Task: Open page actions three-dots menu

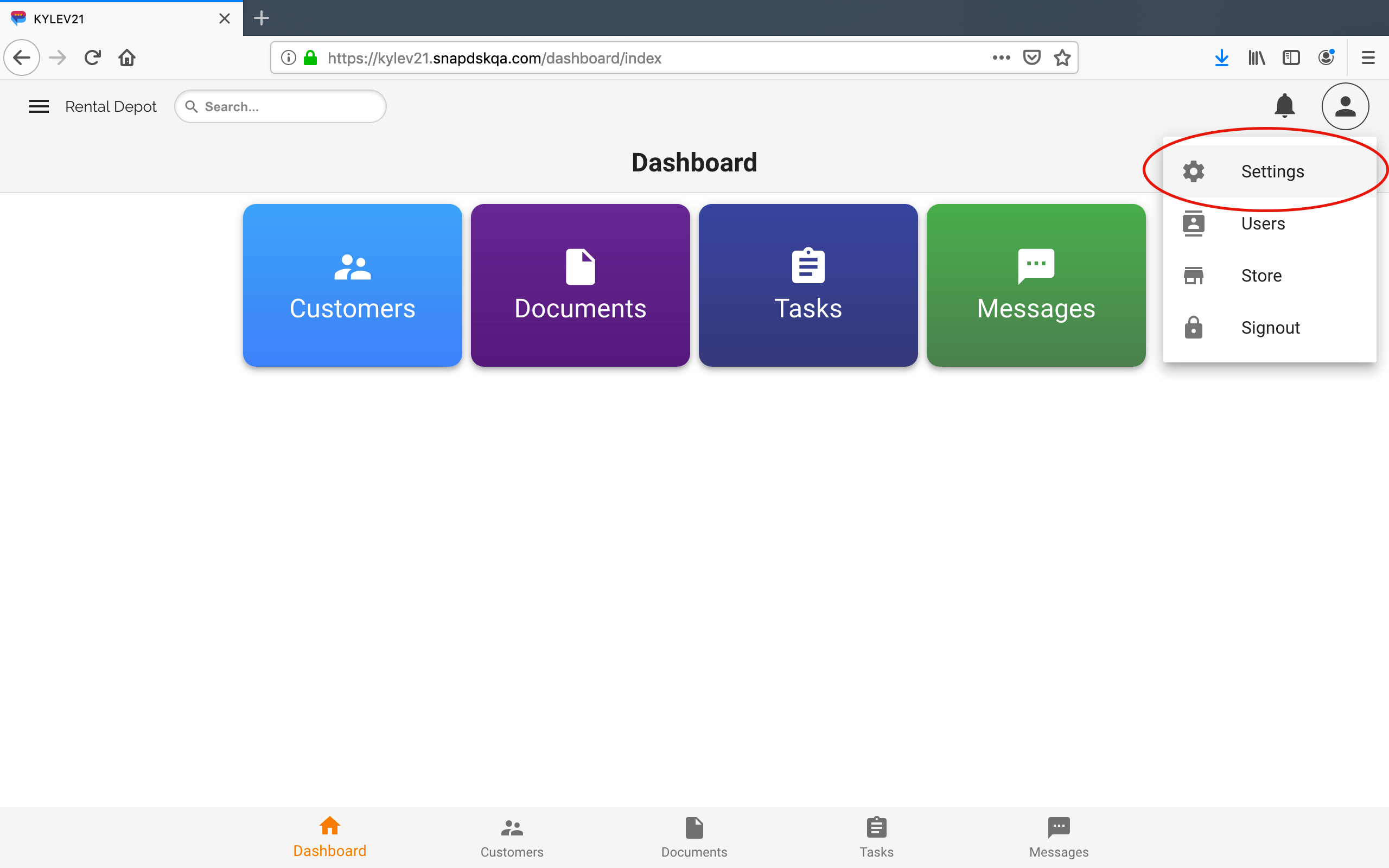Action: 1001,58
